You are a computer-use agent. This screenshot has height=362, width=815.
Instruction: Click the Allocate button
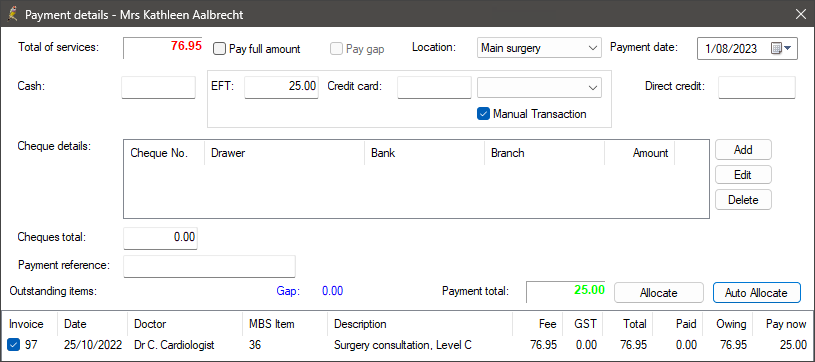[659, 292]
